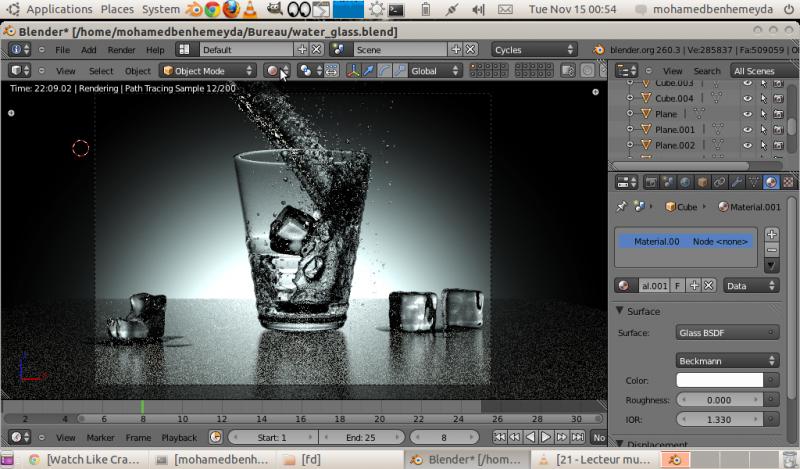Toggle visibility eye for Cube.004
The image size is (800, 469).
(x=747, y=99)
